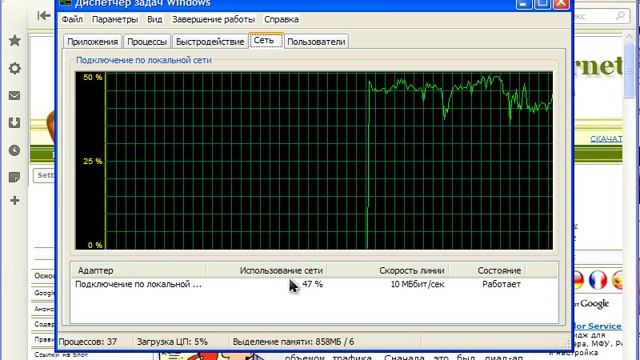Switch to the Пользователи tab
This screenshot has width=640, height=360.
point(316,42)
